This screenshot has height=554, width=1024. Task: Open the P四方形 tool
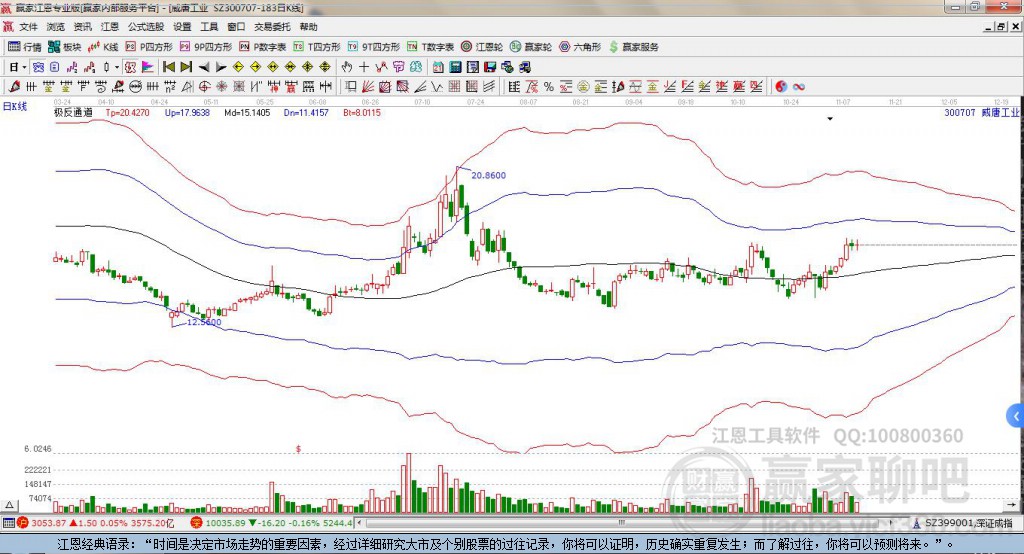(149, 47)
